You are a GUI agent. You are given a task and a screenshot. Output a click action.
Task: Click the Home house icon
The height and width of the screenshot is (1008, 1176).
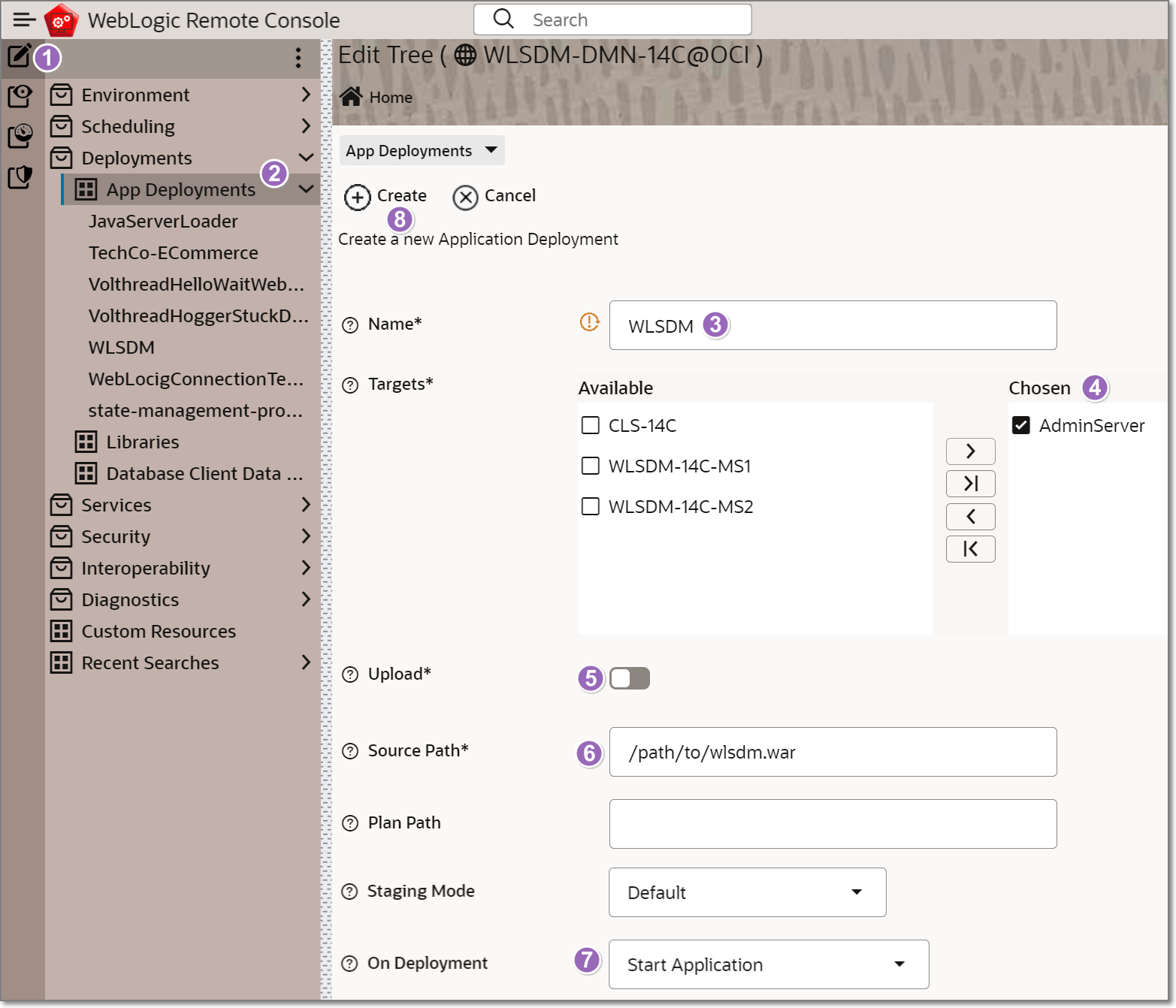point(351,97)
